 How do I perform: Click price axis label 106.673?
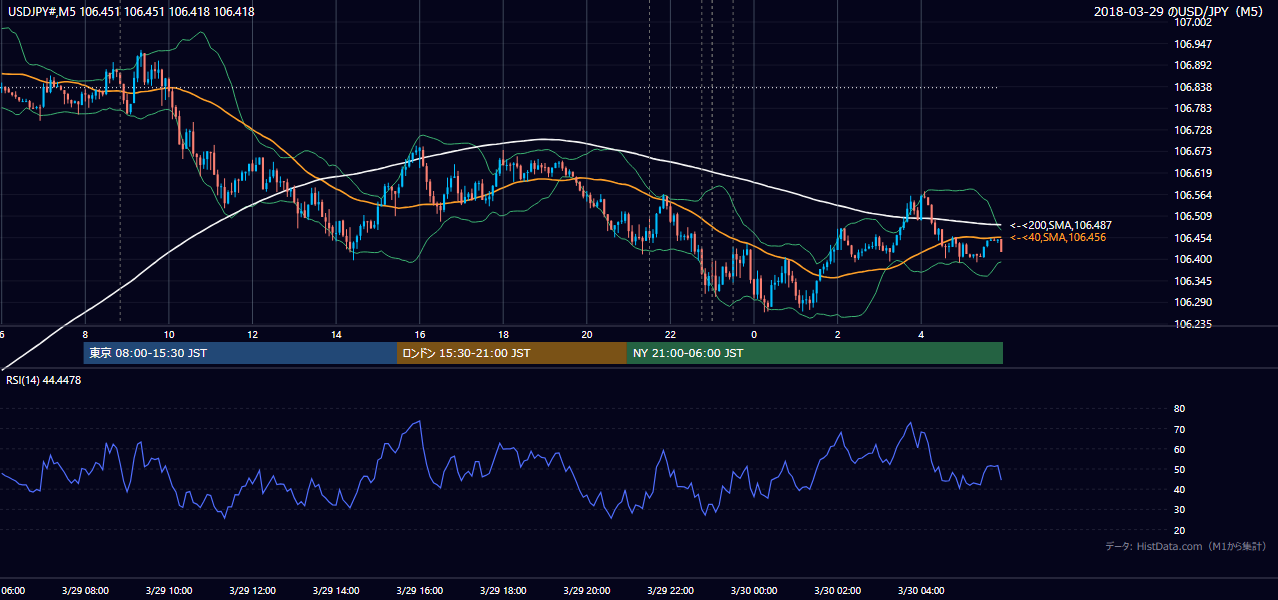click(x=1192, y=151)
